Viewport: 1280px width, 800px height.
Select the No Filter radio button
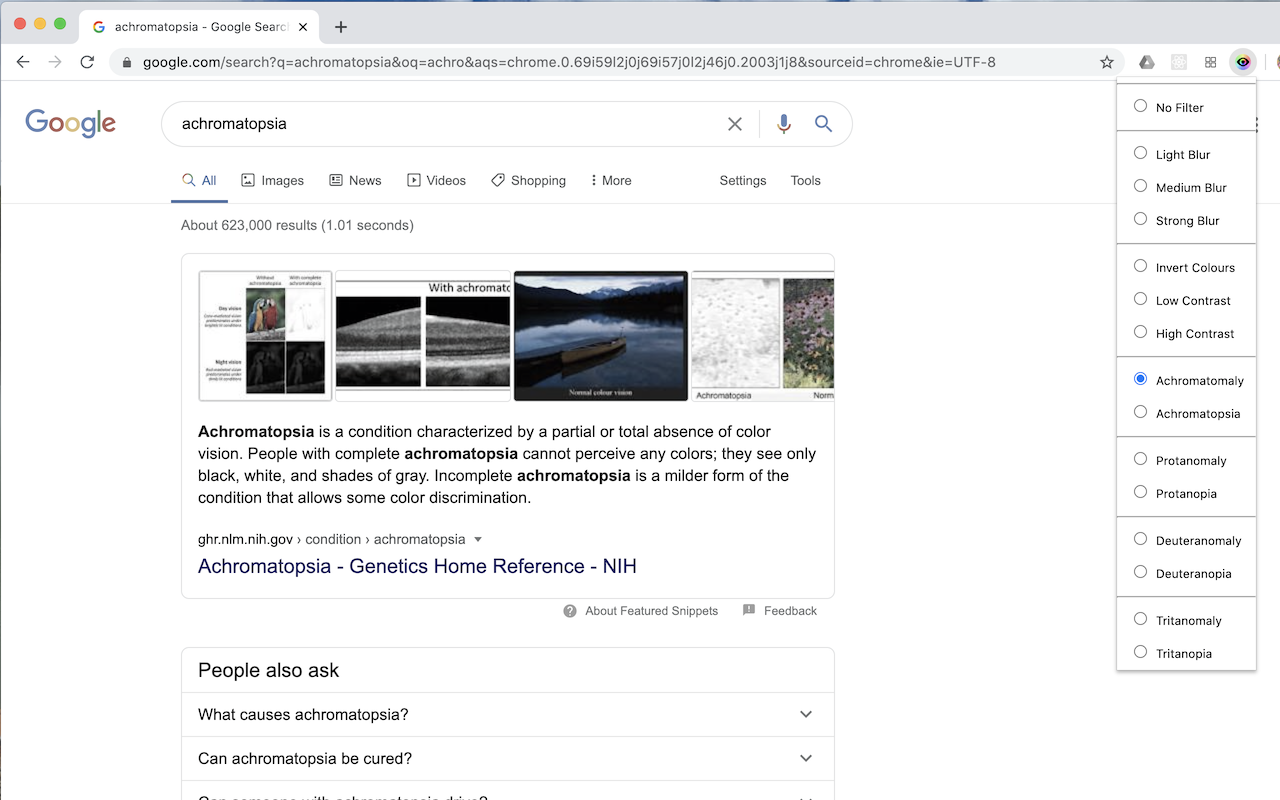coord(1140,106)
